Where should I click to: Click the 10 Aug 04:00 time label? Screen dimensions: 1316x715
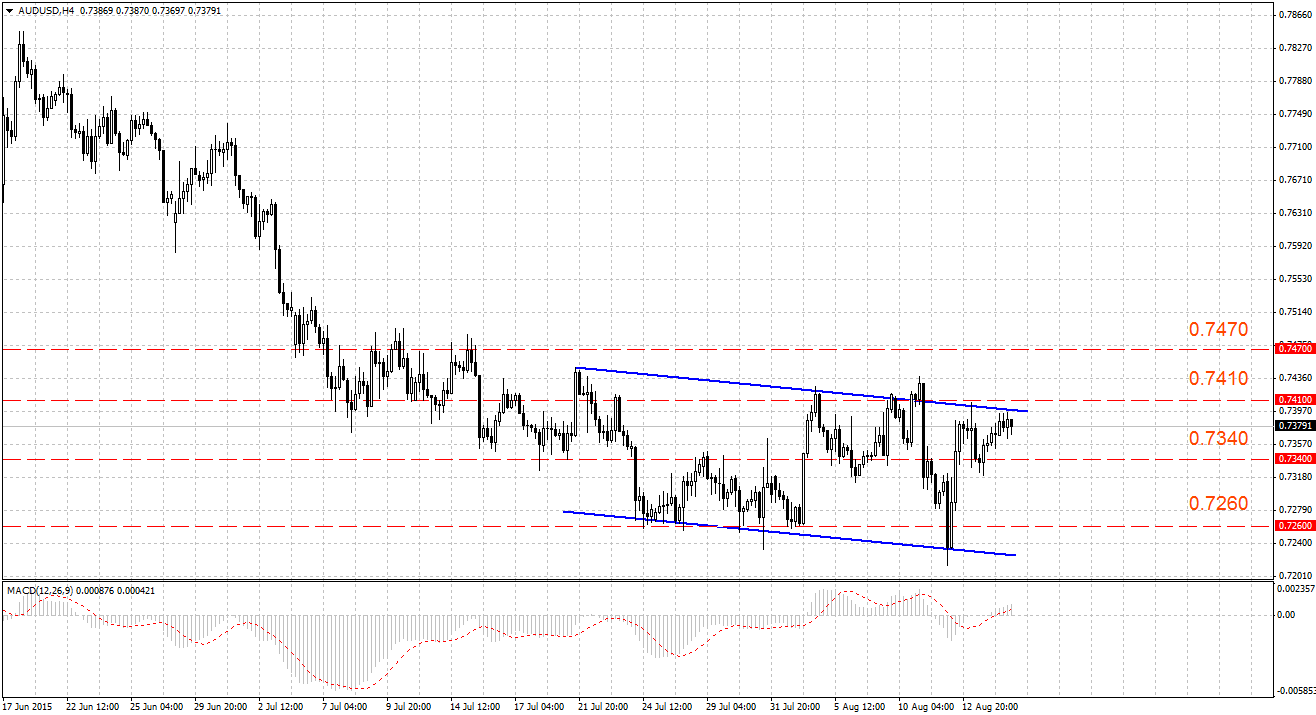pos(926,707)
